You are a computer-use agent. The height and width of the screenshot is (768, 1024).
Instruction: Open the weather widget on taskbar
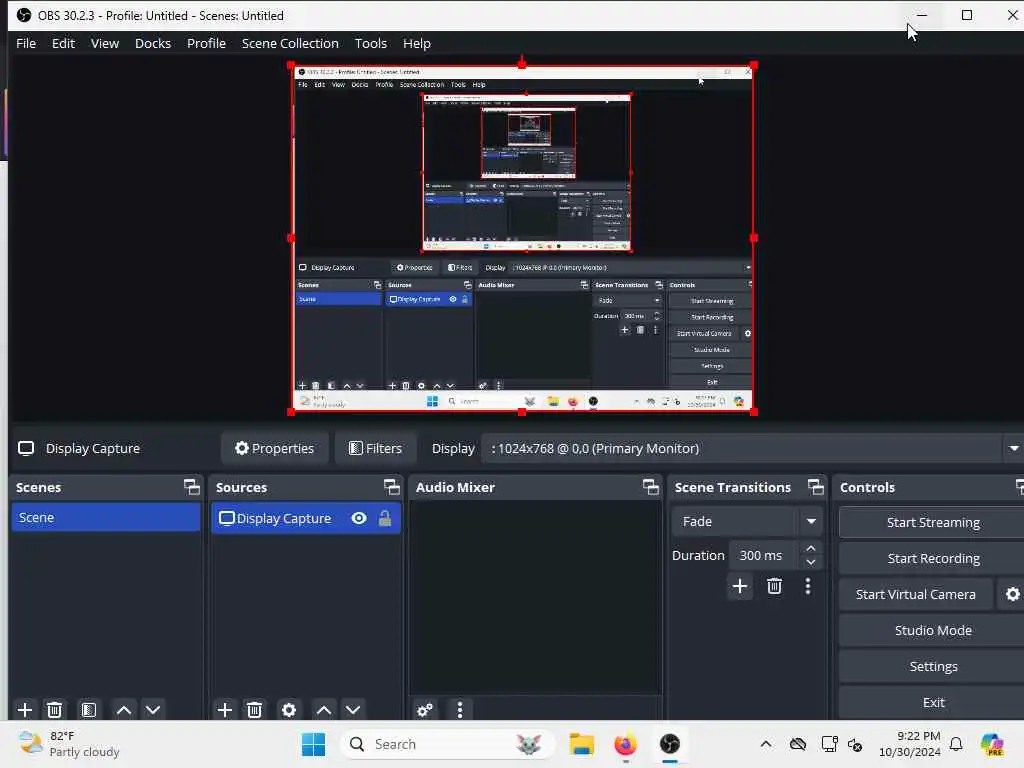tap(69, 744)
